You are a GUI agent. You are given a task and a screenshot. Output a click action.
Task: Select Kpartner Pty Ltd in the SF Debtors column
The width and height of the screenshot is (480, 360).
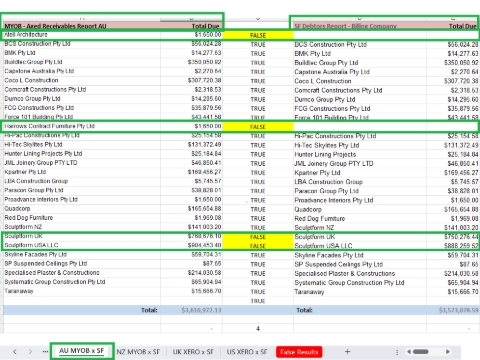click(x=317, y=173)
